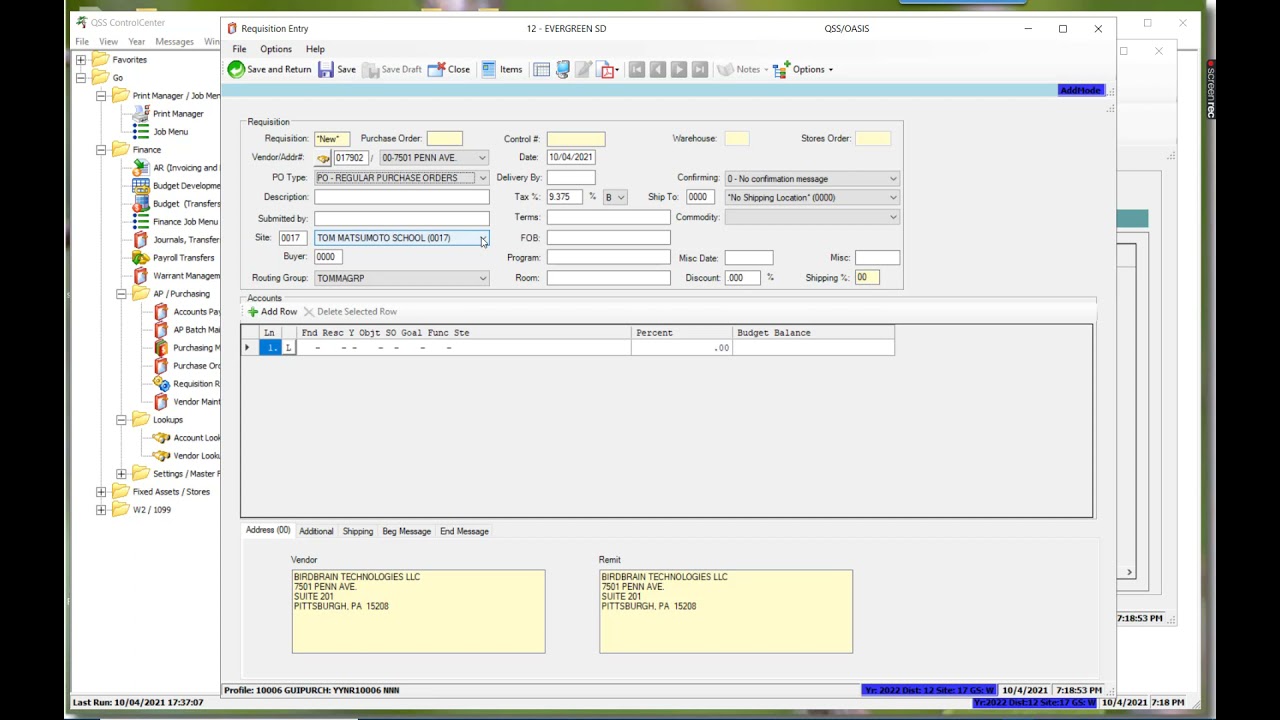1280x720 pixels.
Task: Click the Buyer code field
Action: coord(327,257)
